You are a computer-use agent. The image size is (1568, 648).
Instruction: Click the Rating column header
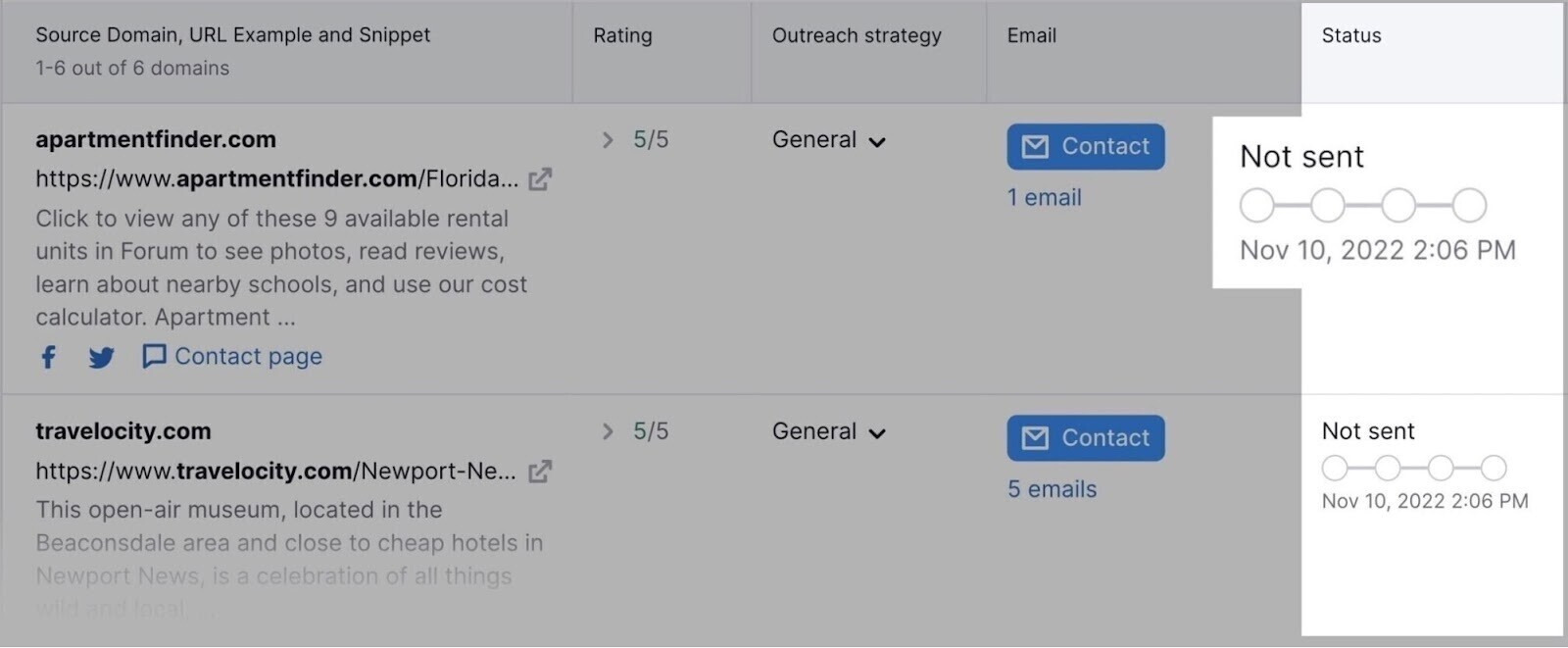[622, 35]
